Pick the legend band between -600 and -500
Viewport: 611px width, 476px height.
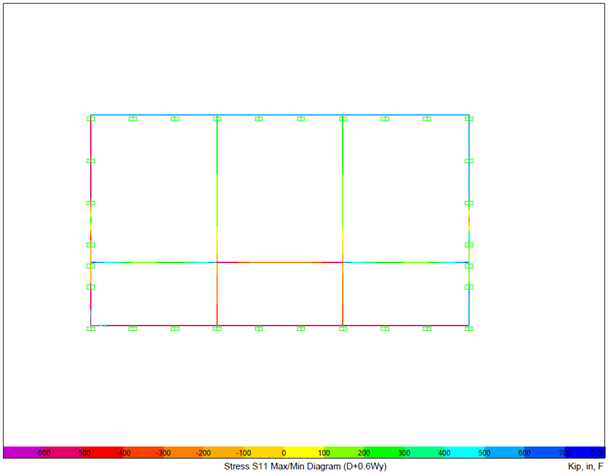[x=63, y=452]
